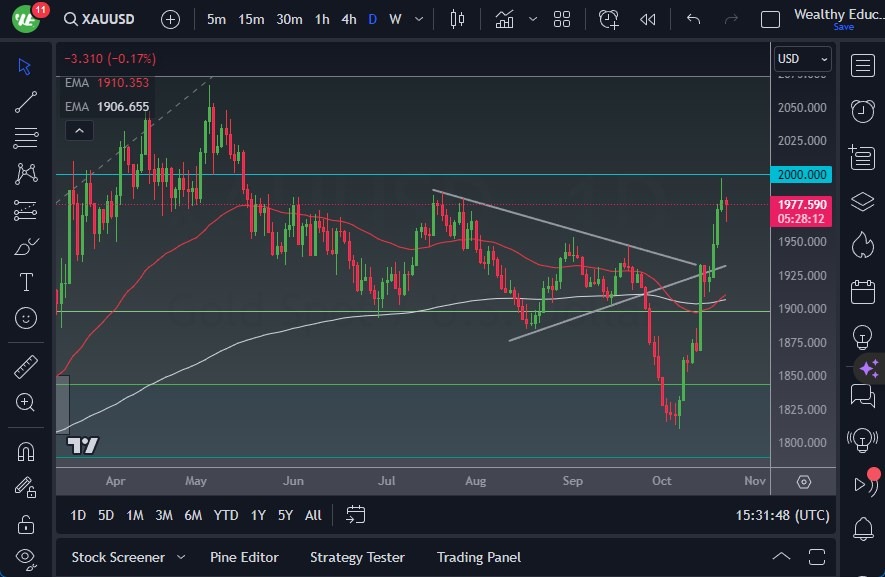Toggle hide all drawings eye icon

click(26, 557)
